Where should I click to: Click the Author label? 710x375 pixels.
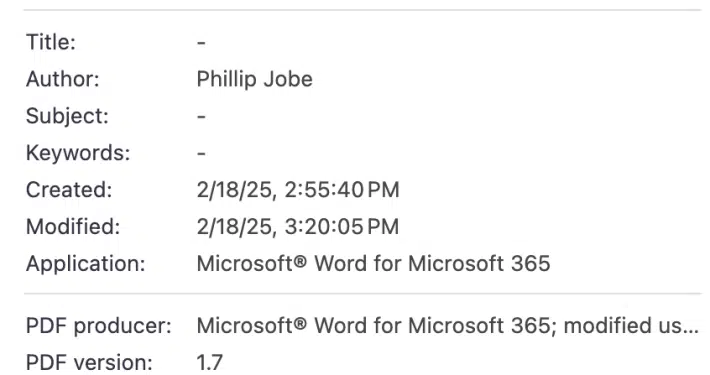click(62, 79)
